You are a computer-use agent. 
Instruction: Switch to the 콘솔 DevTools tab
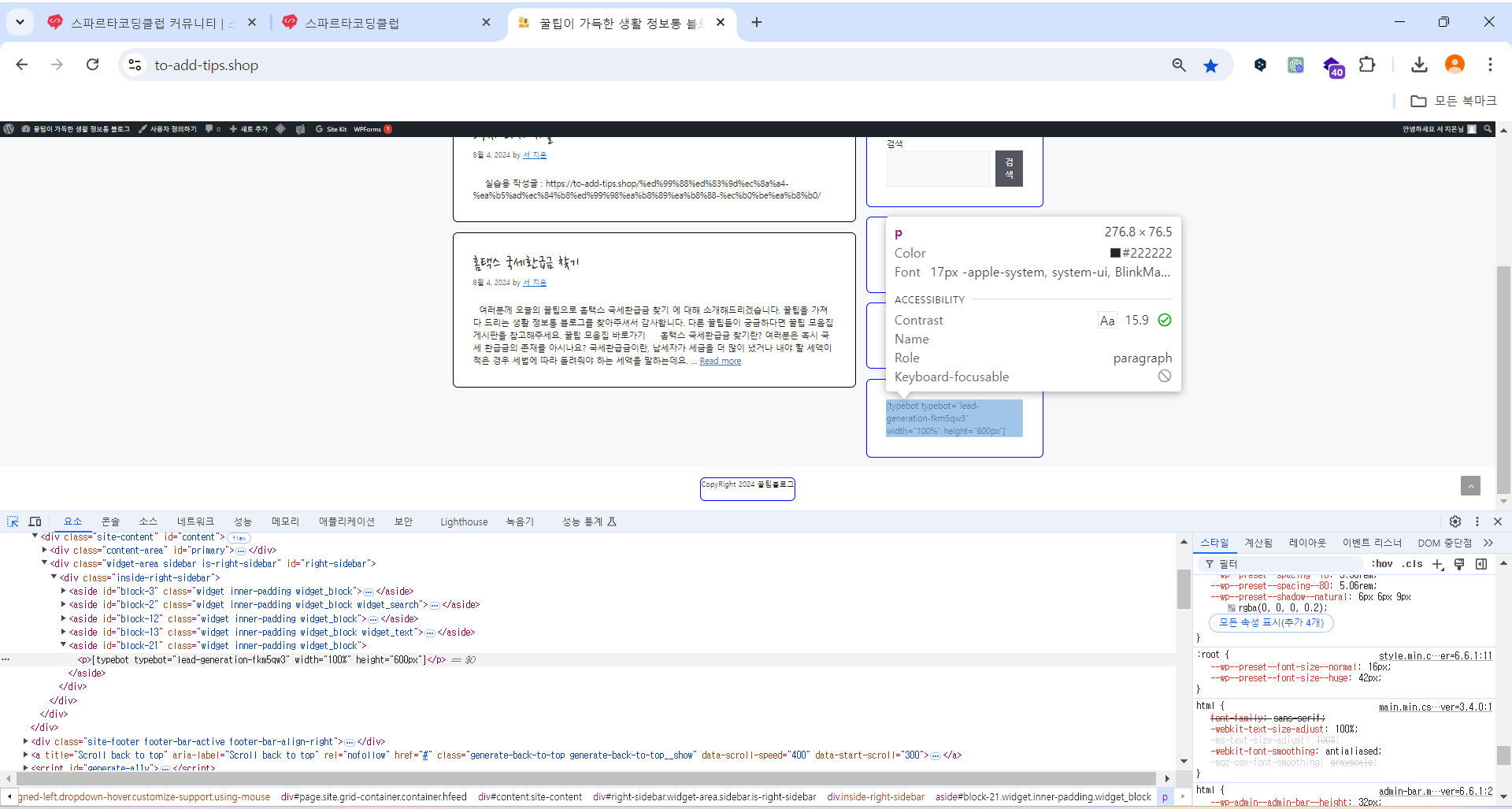(x=110, y=521)
